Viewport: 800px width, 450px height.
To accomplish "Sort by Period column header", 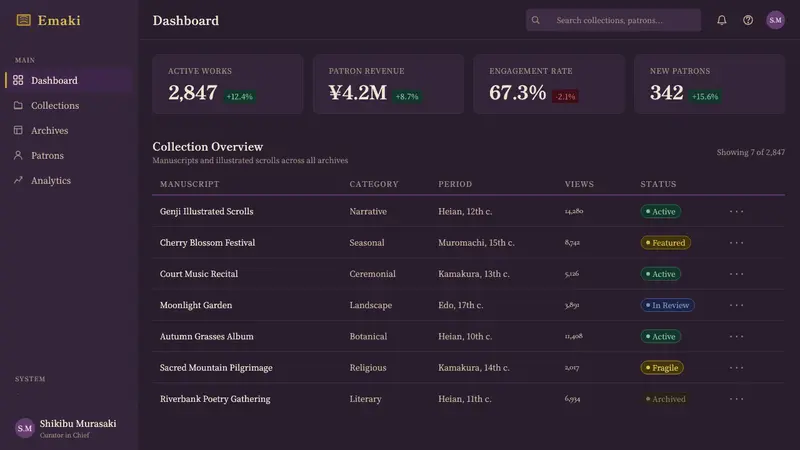I will pyautogui.click(x=455, y=184).
